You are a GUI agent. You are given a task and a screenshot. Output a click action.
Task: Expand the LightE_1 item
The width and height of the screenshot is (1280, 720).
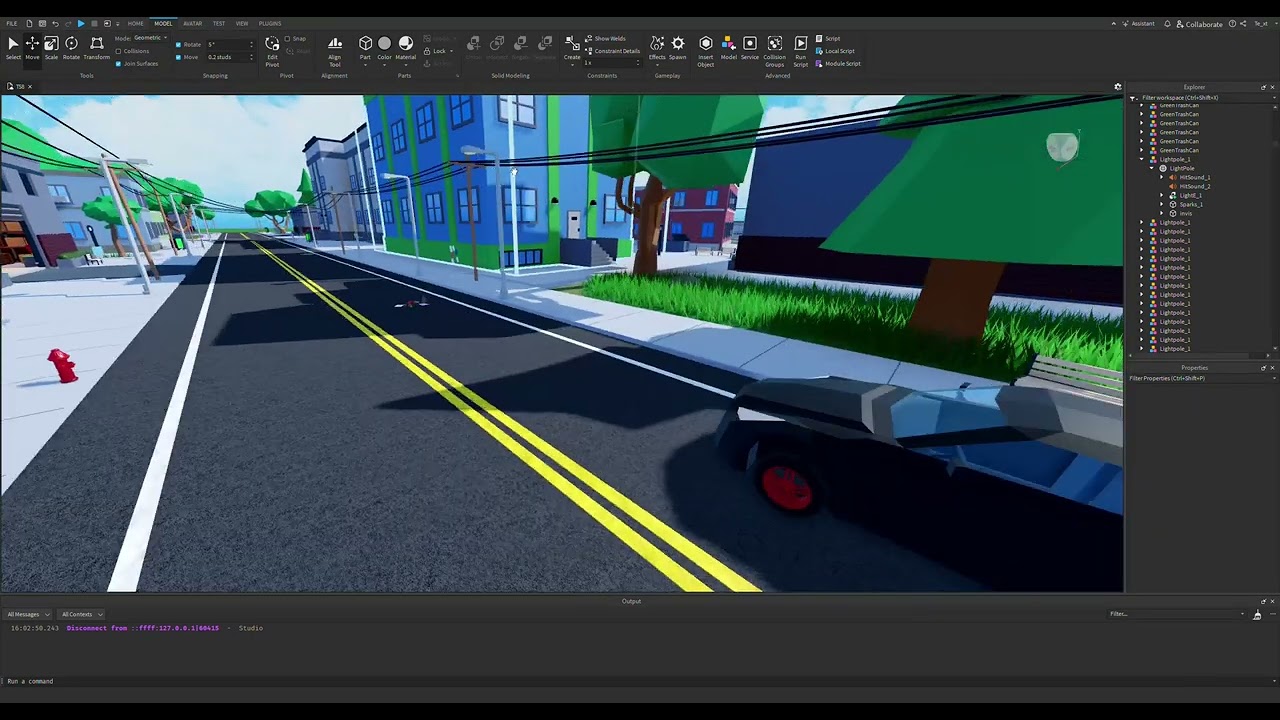click(x=1162, y=195)
